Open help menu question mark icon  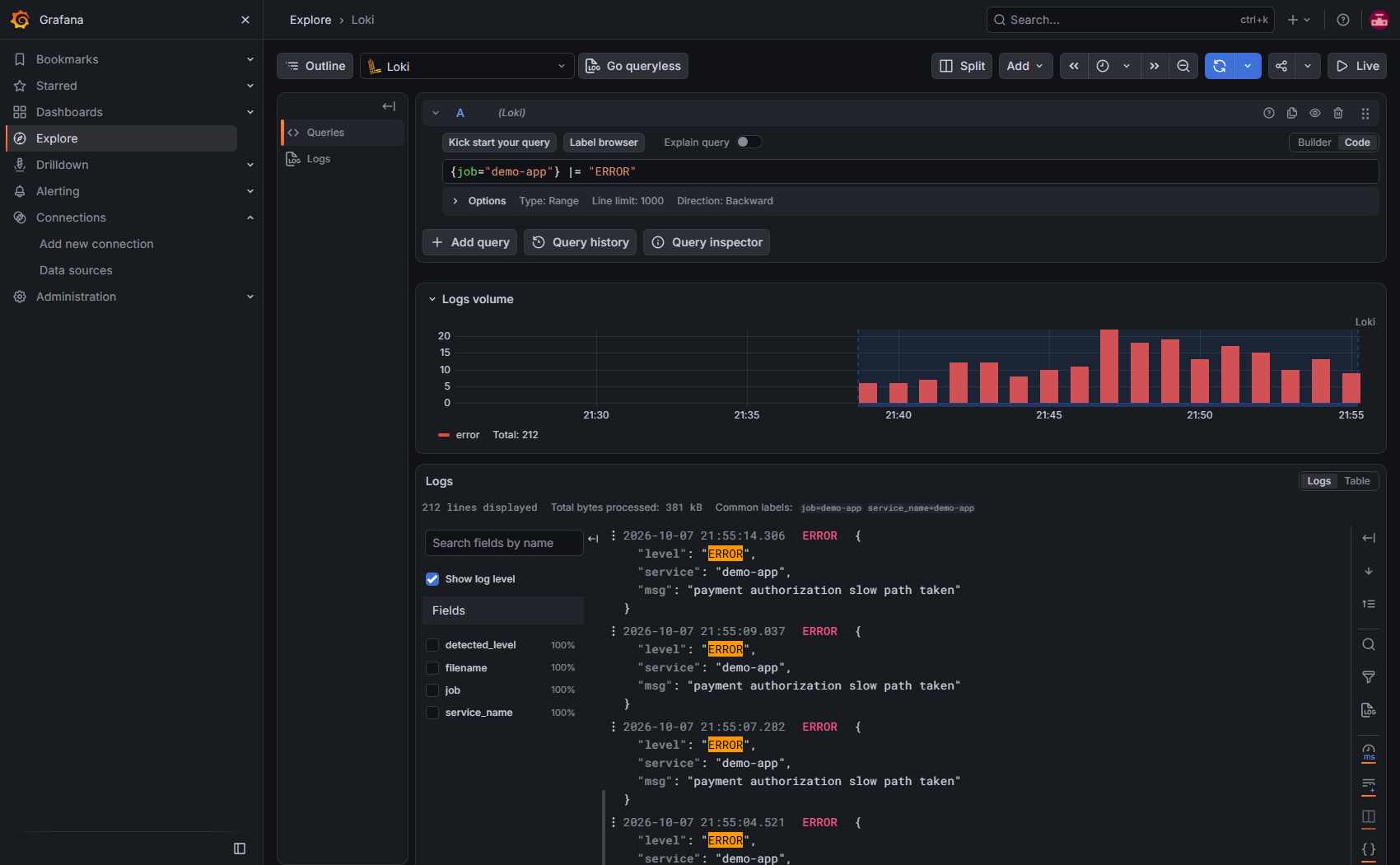(1343, 20)
